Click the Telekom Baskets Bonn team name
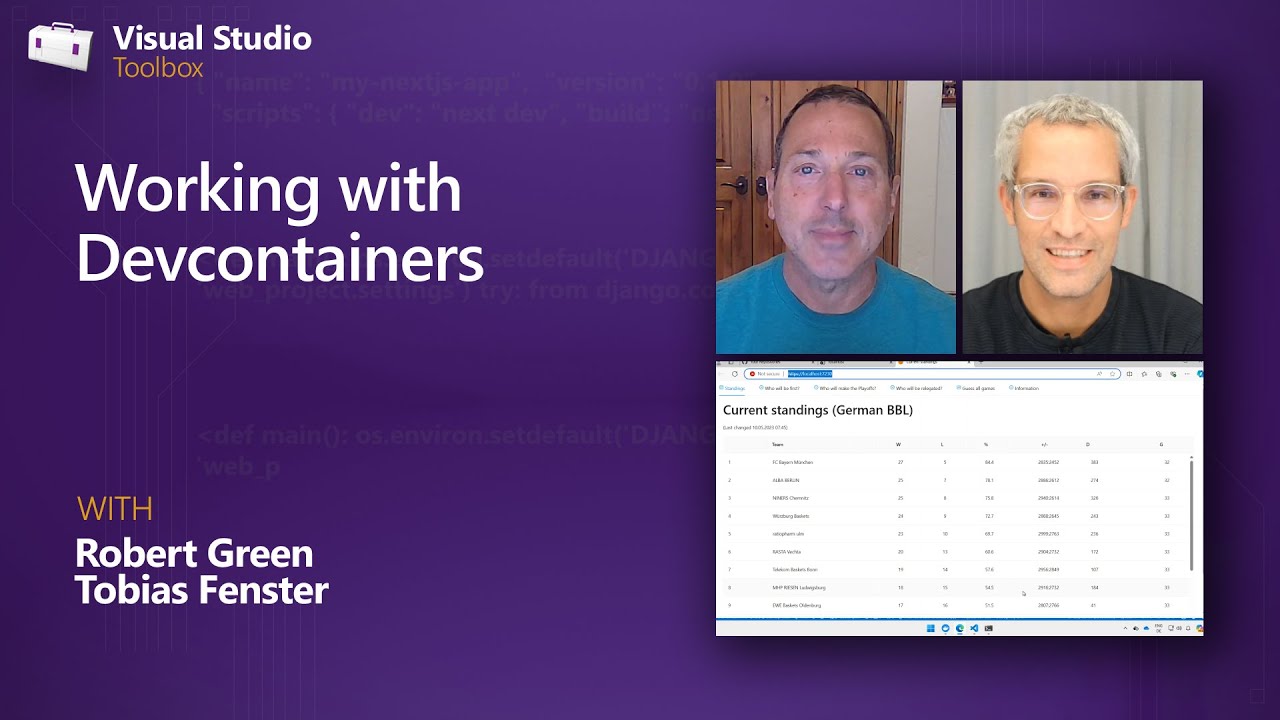The height and width of the screenshot is (720, 1280). click(795, 570)
